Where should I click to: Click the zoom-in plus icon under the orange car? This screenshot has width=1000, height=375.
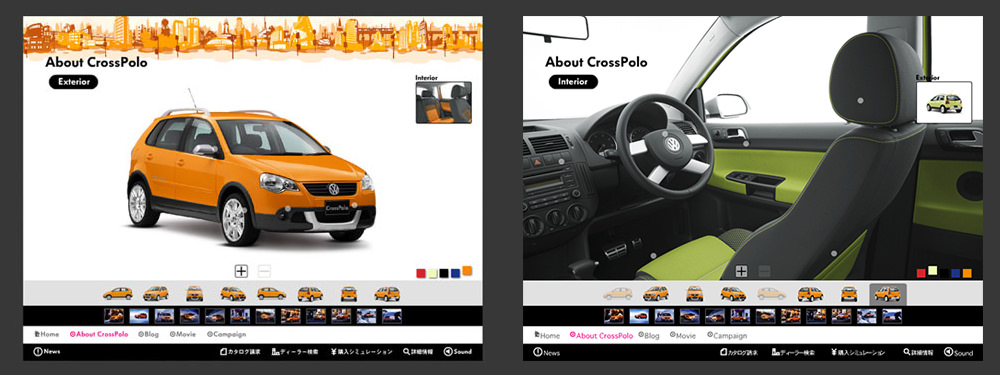coord(241,271)
